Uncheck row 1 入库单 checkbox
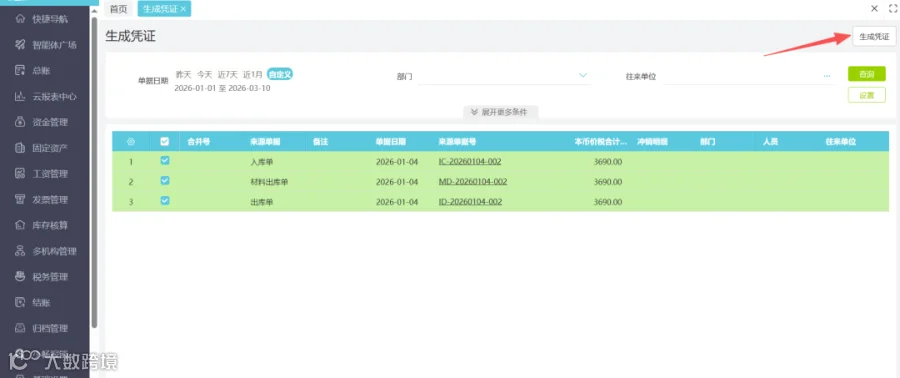 click(165, 161)
